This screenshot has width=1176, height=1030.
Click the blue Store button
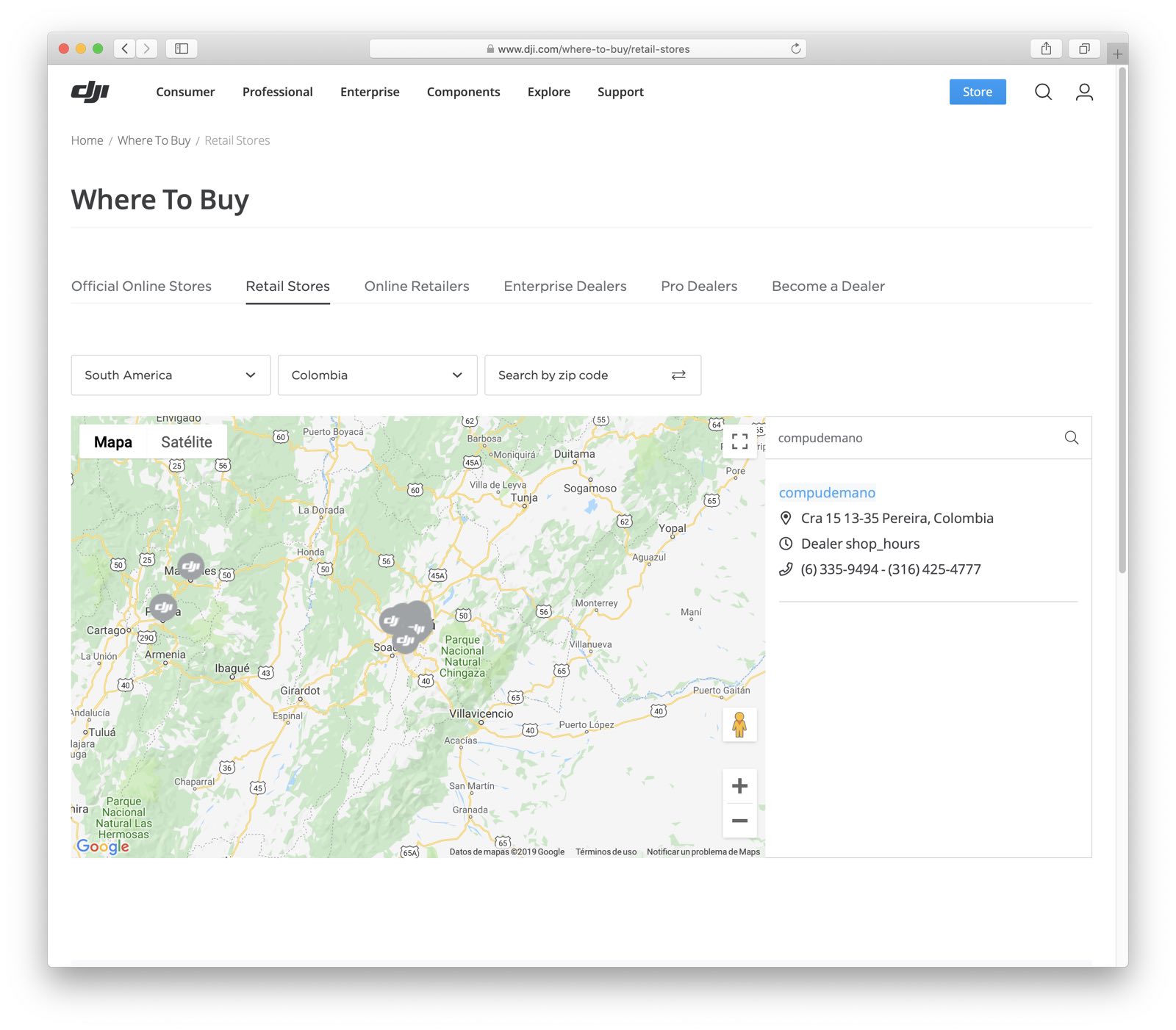point(978,92)
